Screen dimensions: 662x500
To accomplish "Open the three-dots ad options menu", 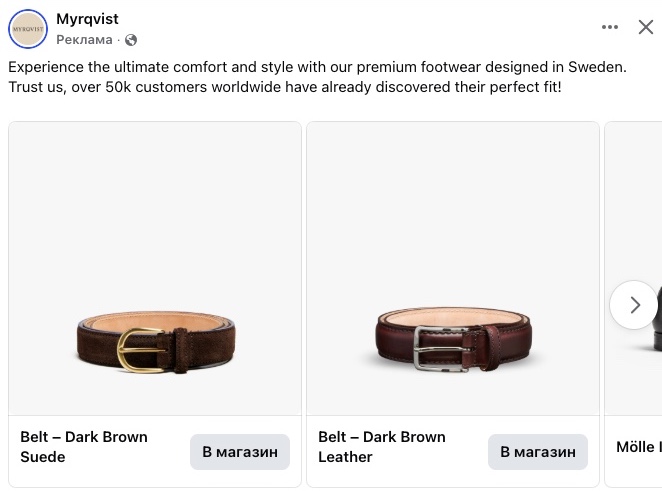I will (x=610, y=27).
